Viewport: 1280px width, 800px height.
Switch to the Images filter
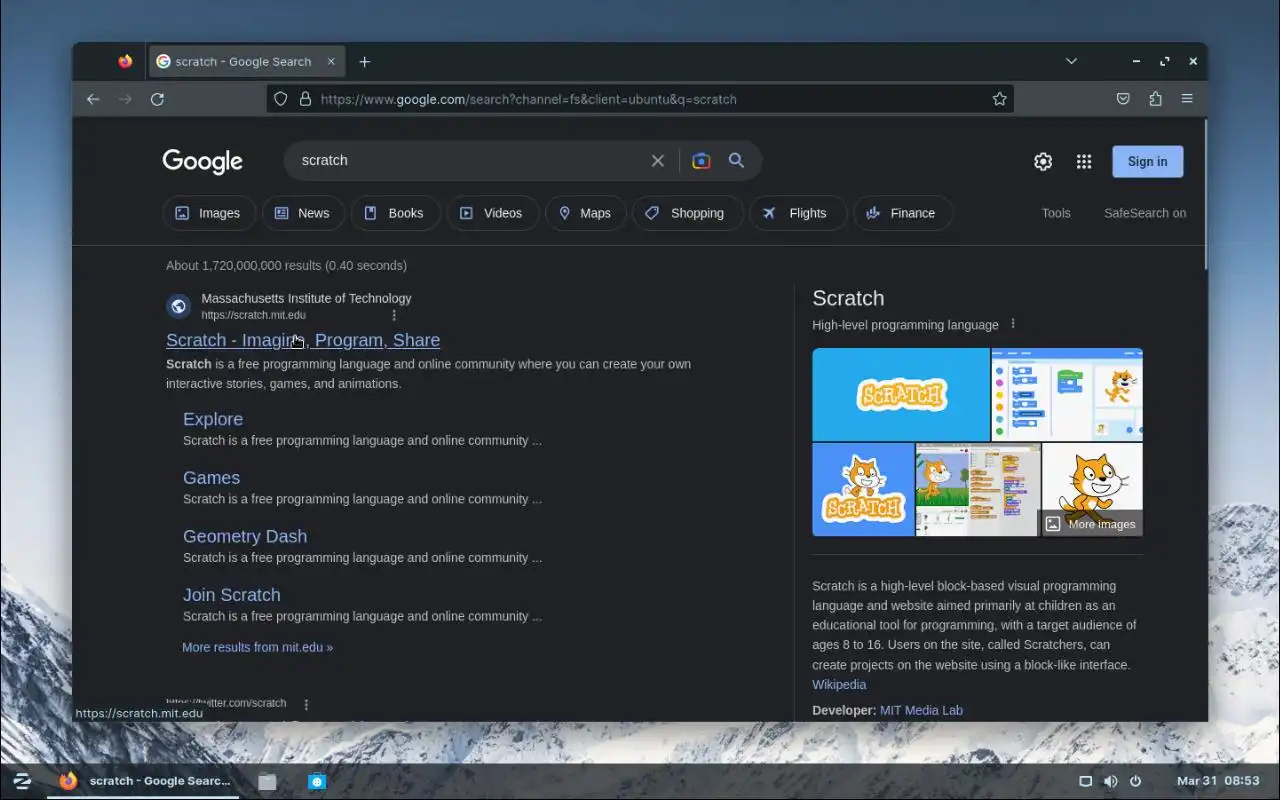[208, 213]
